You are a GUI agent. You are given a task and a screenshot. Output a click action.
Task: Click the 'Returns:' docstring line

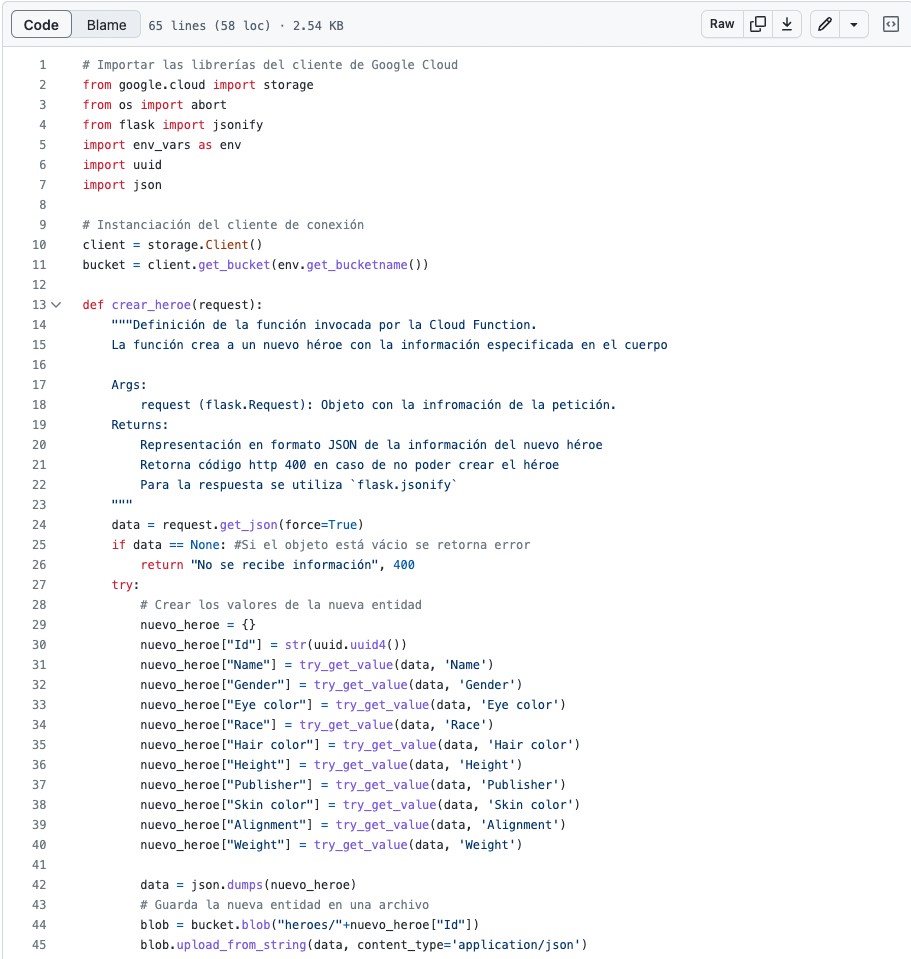point(140,424)
